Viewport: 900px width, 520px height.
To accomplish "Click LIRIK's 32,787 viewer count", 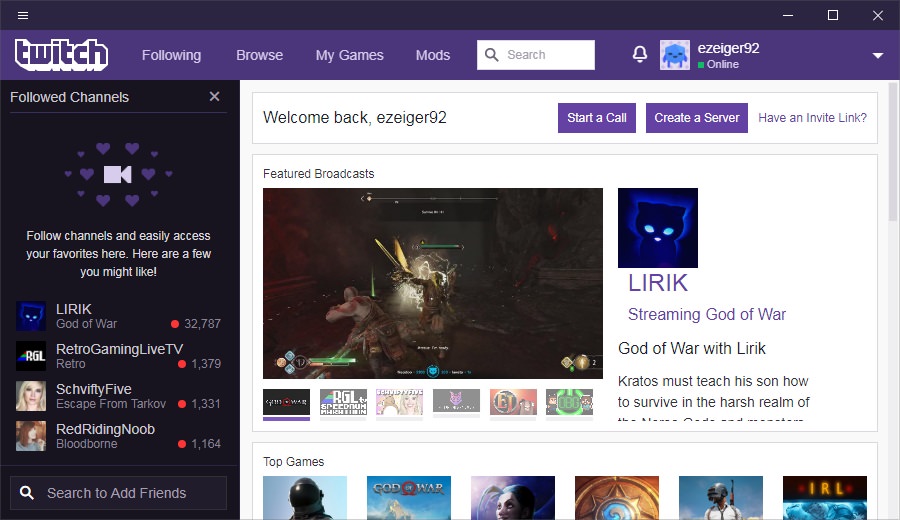I will click(202, 324).
